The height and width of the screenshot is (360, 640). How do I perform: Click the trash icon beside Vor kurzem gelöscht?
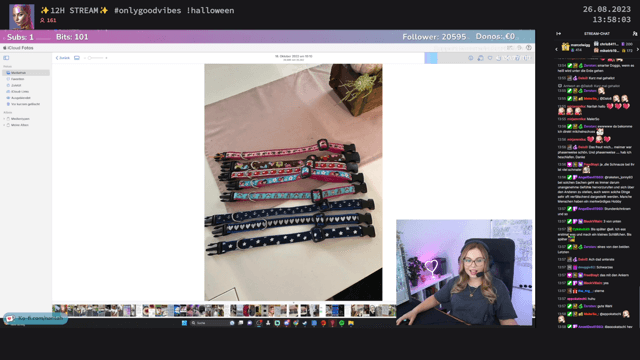pos(8,104)
